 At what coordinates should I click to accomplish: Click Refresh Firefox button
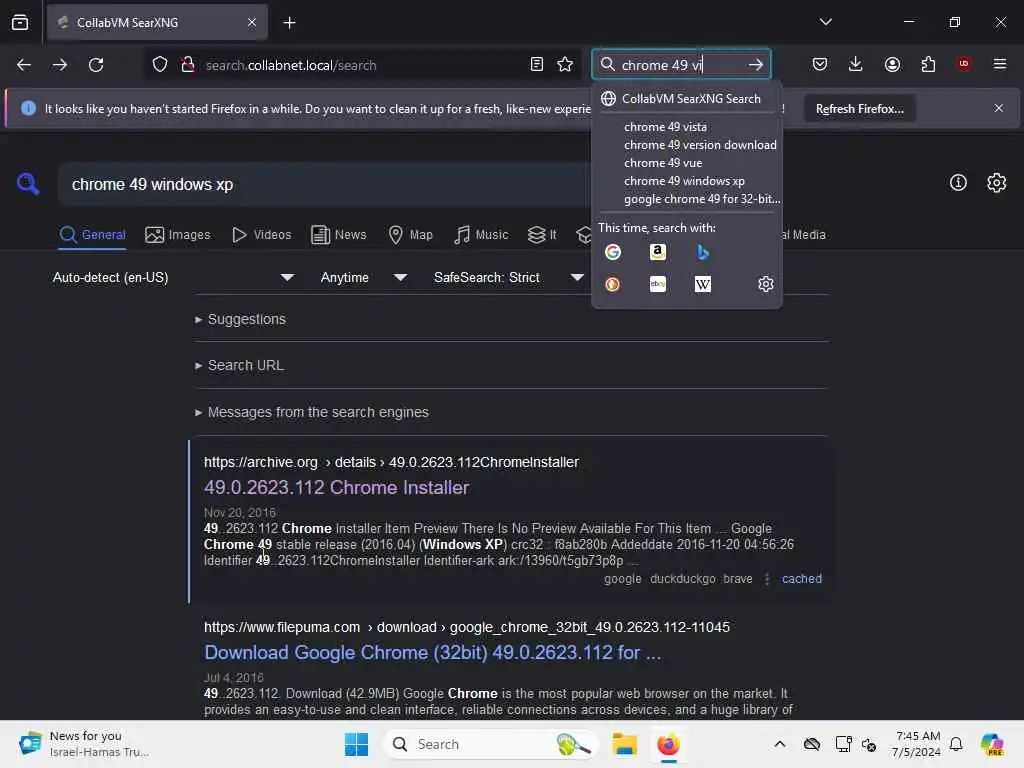pos(859,109)
